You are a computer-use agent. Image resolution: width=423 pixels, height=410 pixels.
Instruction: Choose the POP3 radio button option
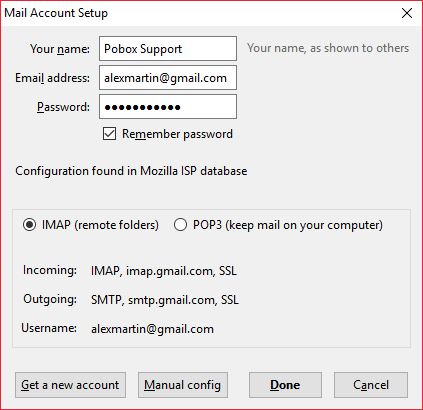click(x=180, y=225)
